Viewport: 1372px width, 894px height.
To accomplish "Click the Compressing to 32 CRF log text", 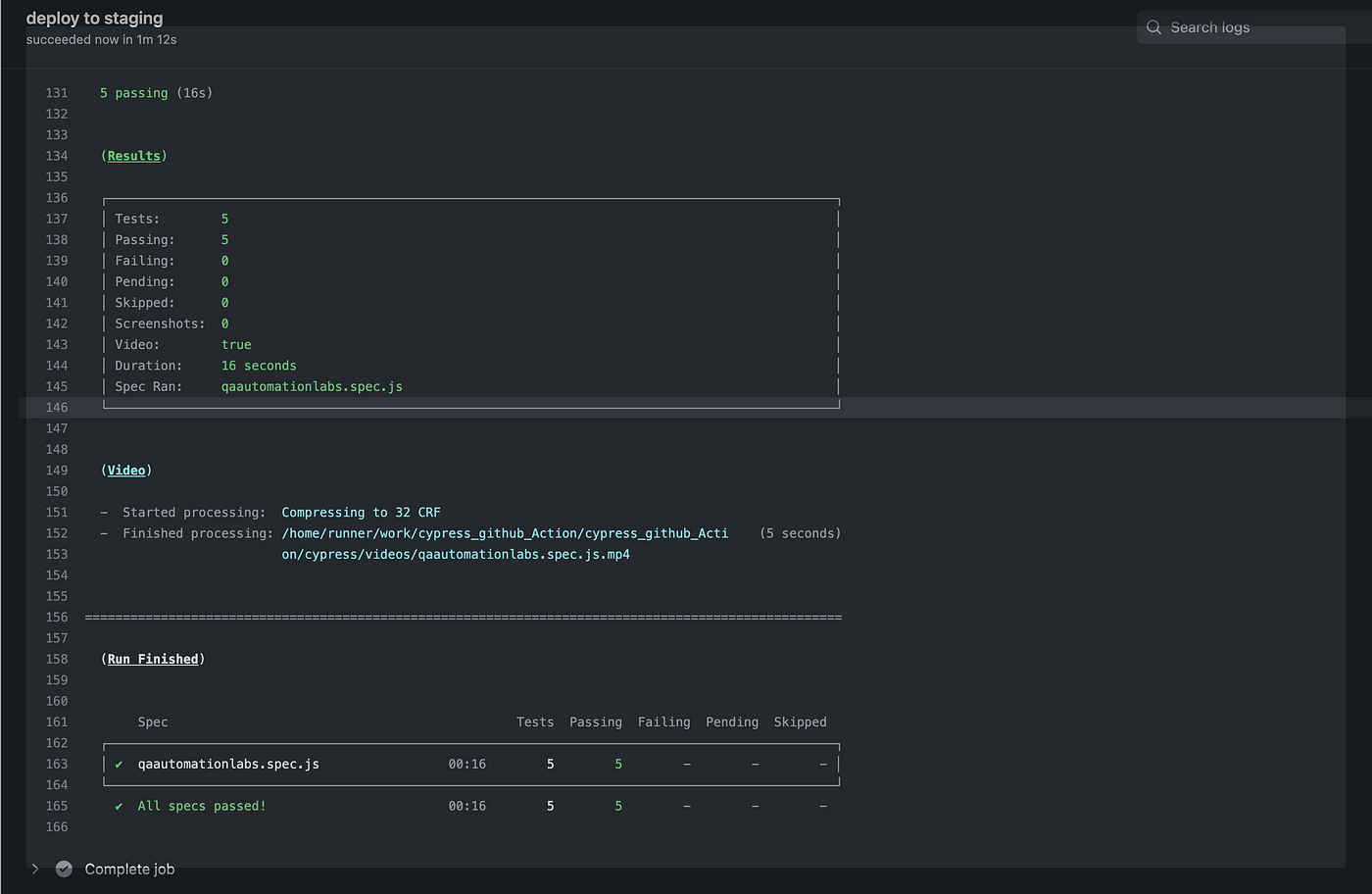I will (361, 512).
